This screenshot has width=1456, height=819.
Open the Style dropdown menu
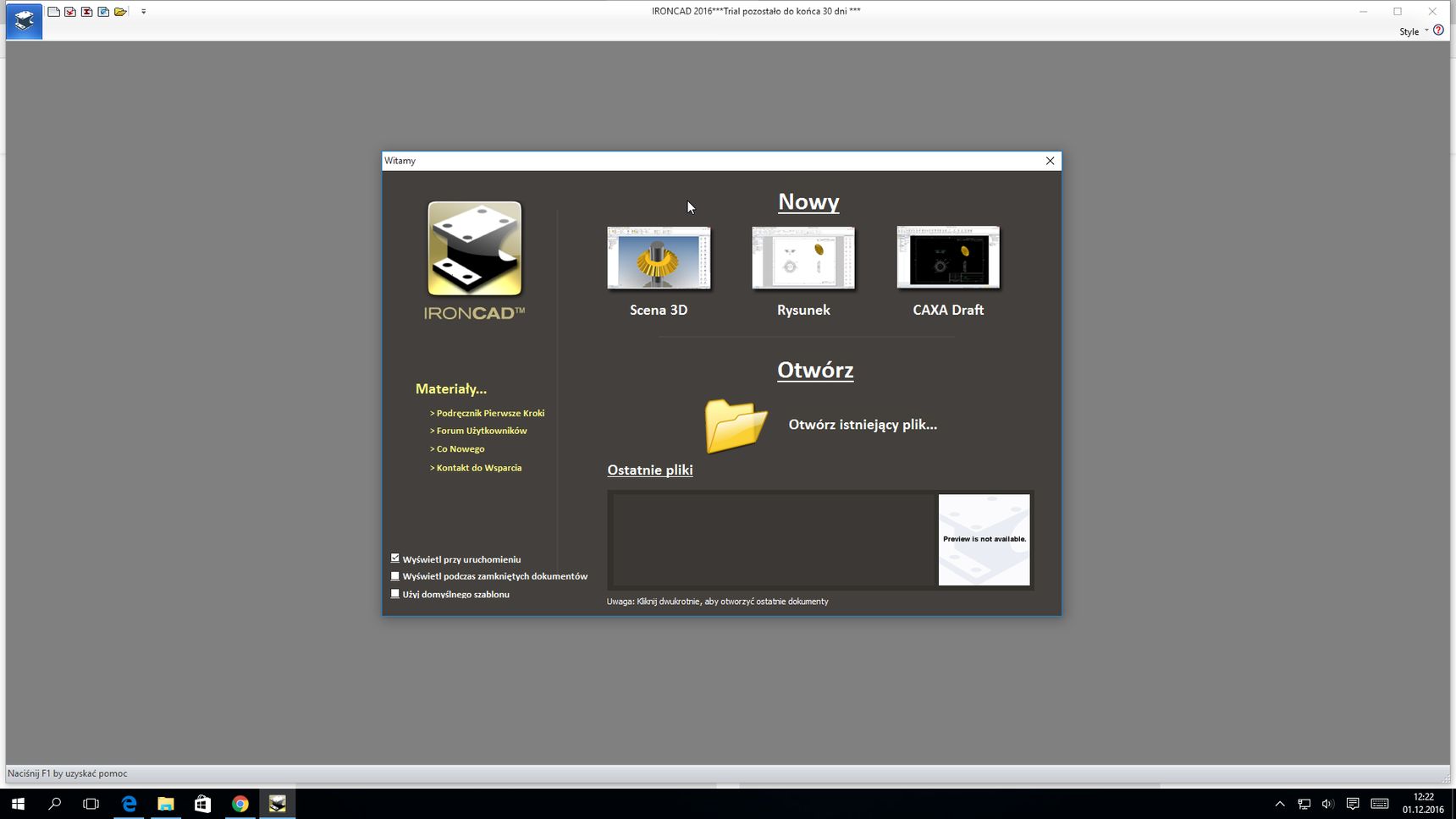click(1414, 31)
